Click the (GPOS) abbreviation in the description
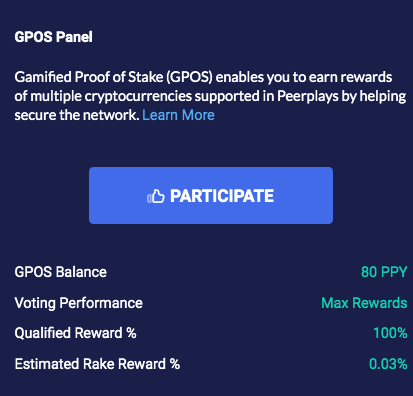Viewport: 413px width, 396px height. coord(189,77)
